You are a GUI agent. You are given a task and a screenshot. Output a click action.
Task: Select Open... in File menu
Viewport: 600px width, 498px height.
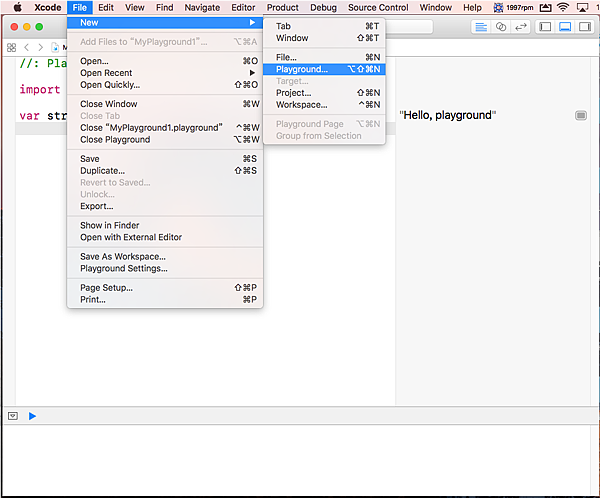click(x=165, y=61)
